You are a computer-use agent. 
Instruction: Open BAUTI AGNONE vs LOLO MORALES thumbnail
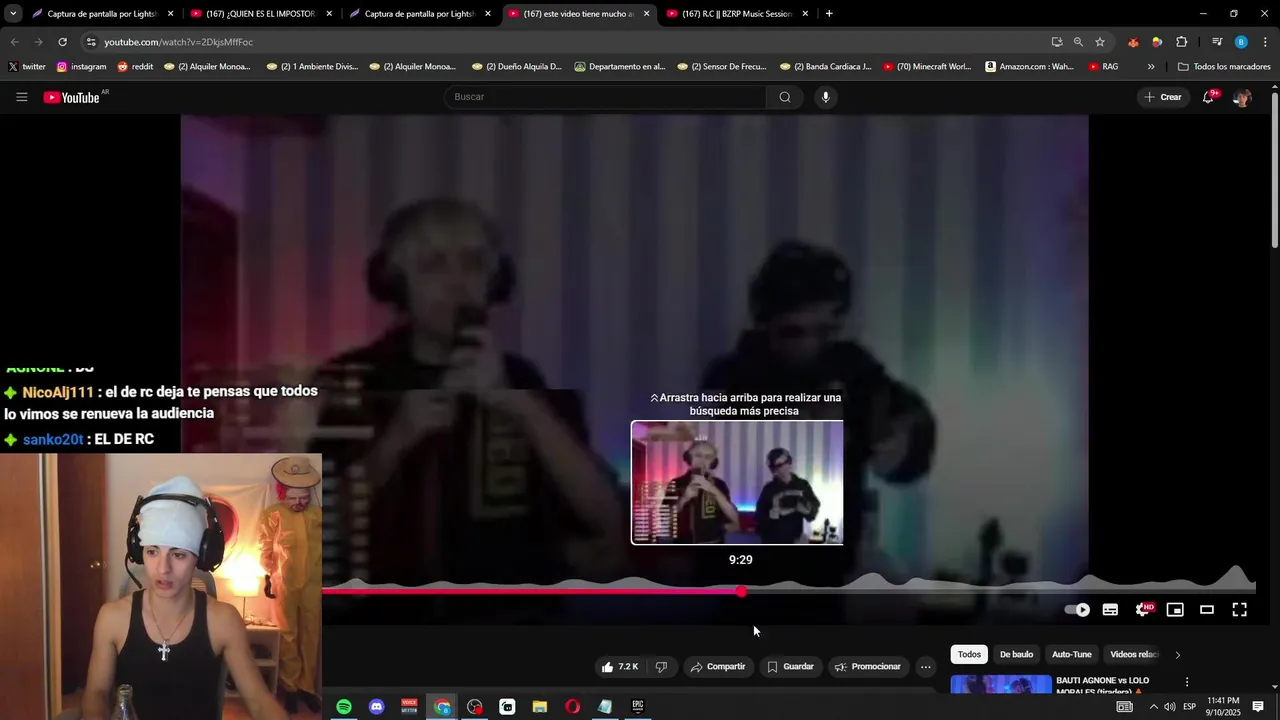click(x=1001, y=684)
